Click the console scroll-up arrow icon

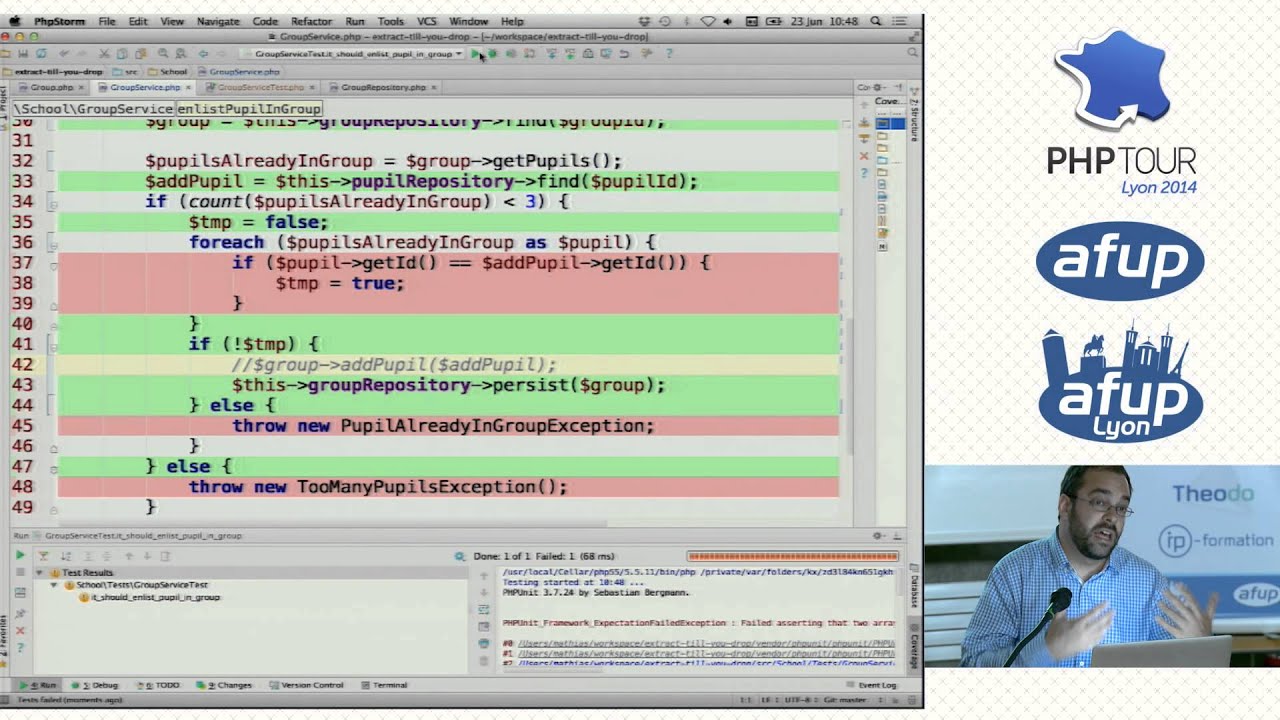click(x=484, y=576)
